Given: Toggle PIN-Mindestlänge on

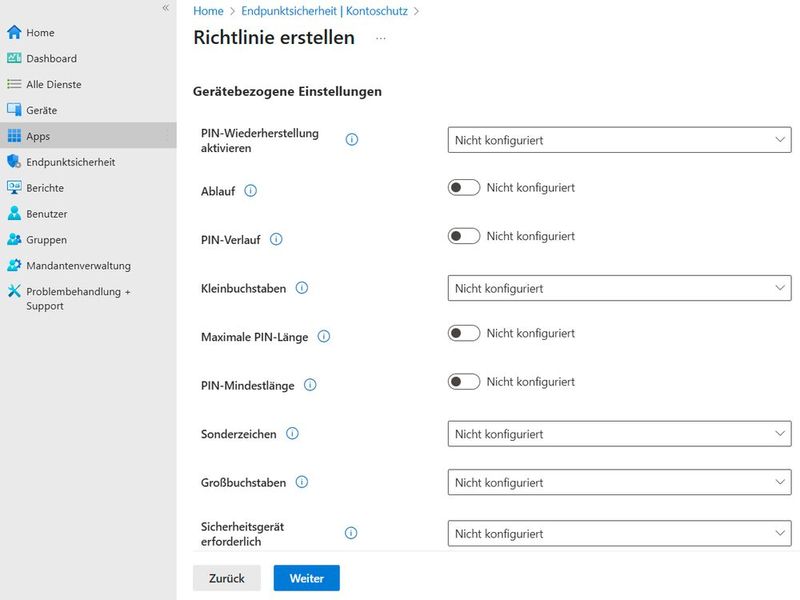Looking at the screenshot, I should pyautogui.click(x=463, y=381).
